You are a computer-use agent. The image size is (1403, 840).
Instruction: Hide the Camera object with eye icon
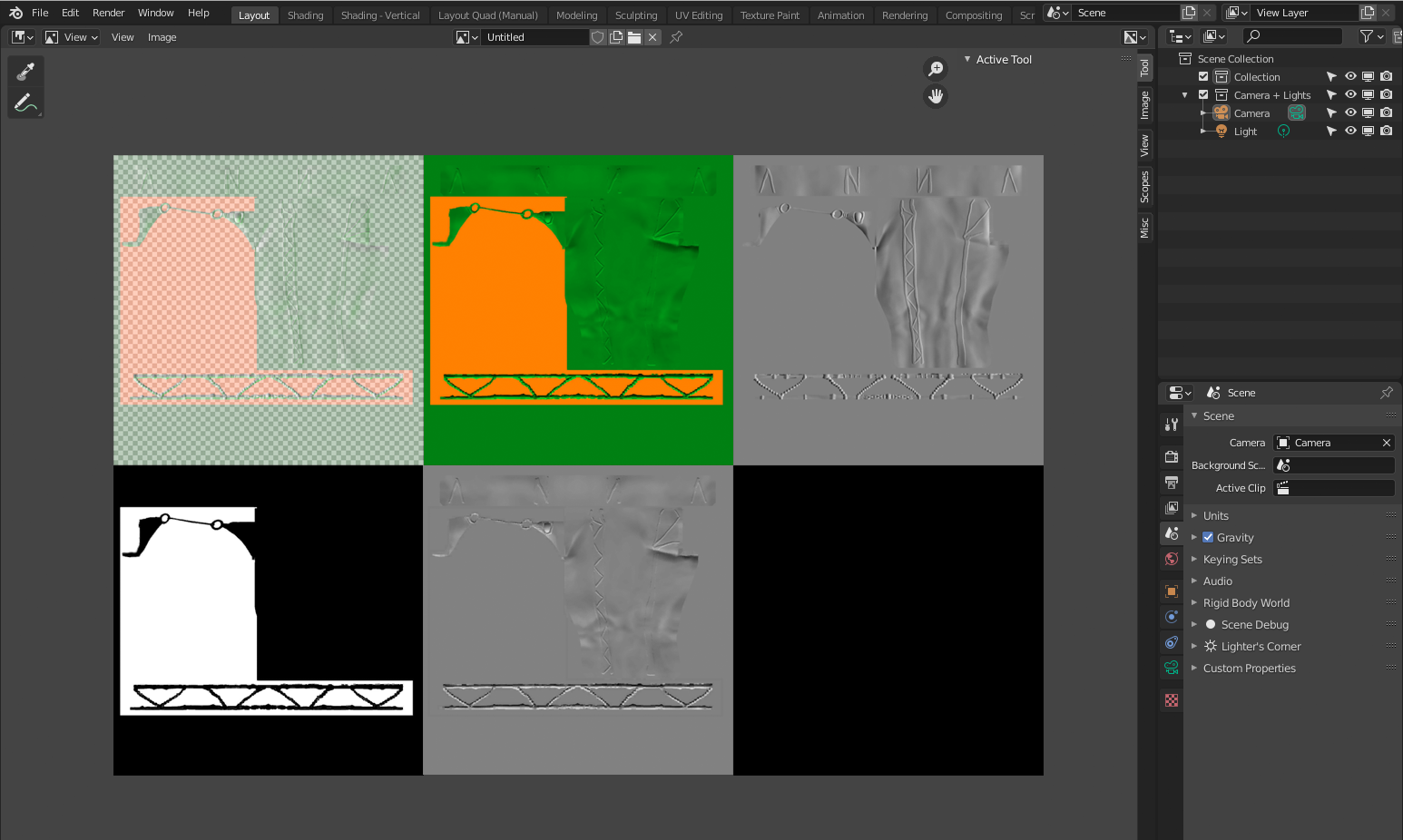pos(1350,113)
